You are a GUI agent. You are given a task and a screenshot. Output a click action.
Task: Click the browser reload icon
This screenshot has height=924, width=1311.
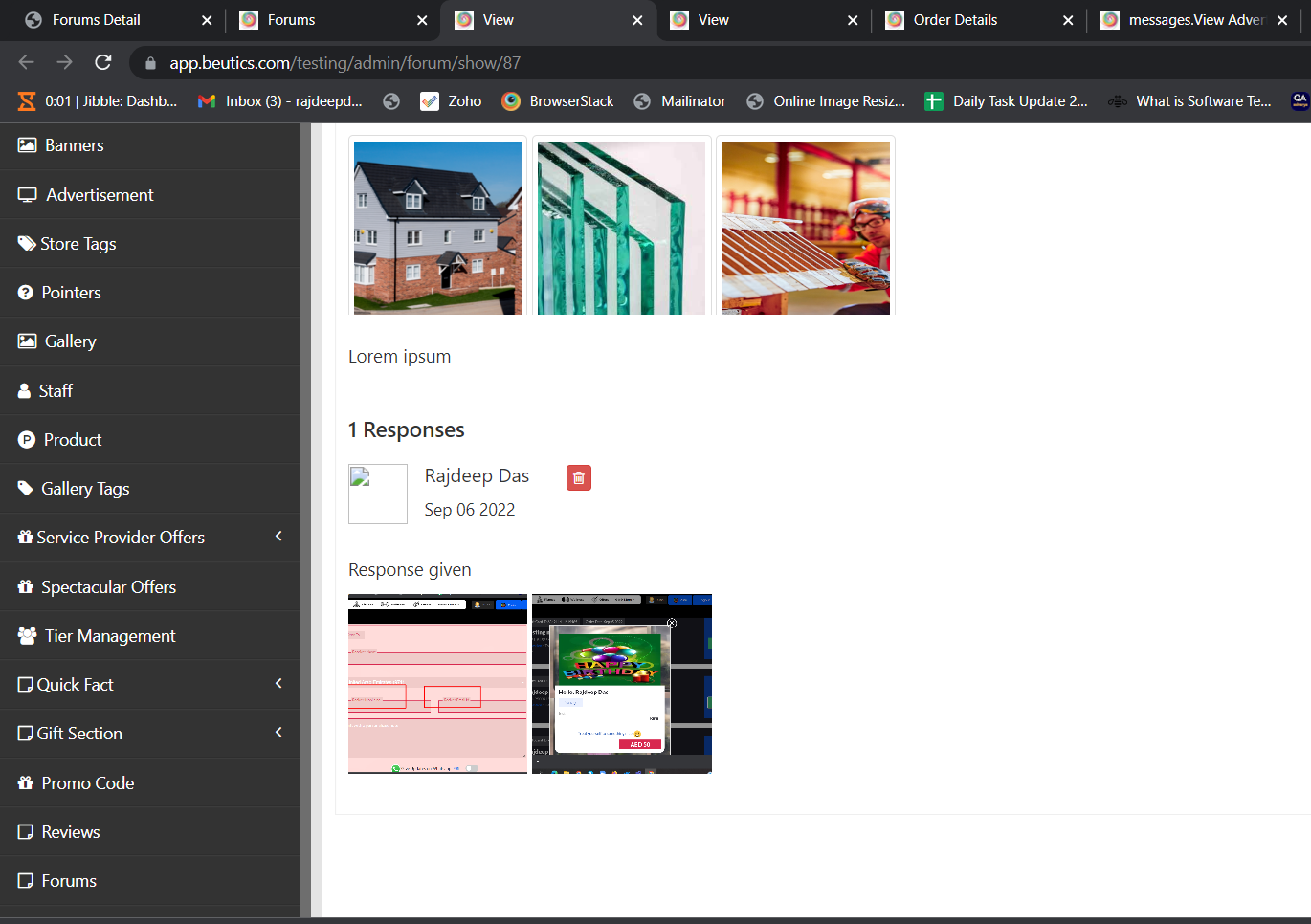tap(103, 63)
